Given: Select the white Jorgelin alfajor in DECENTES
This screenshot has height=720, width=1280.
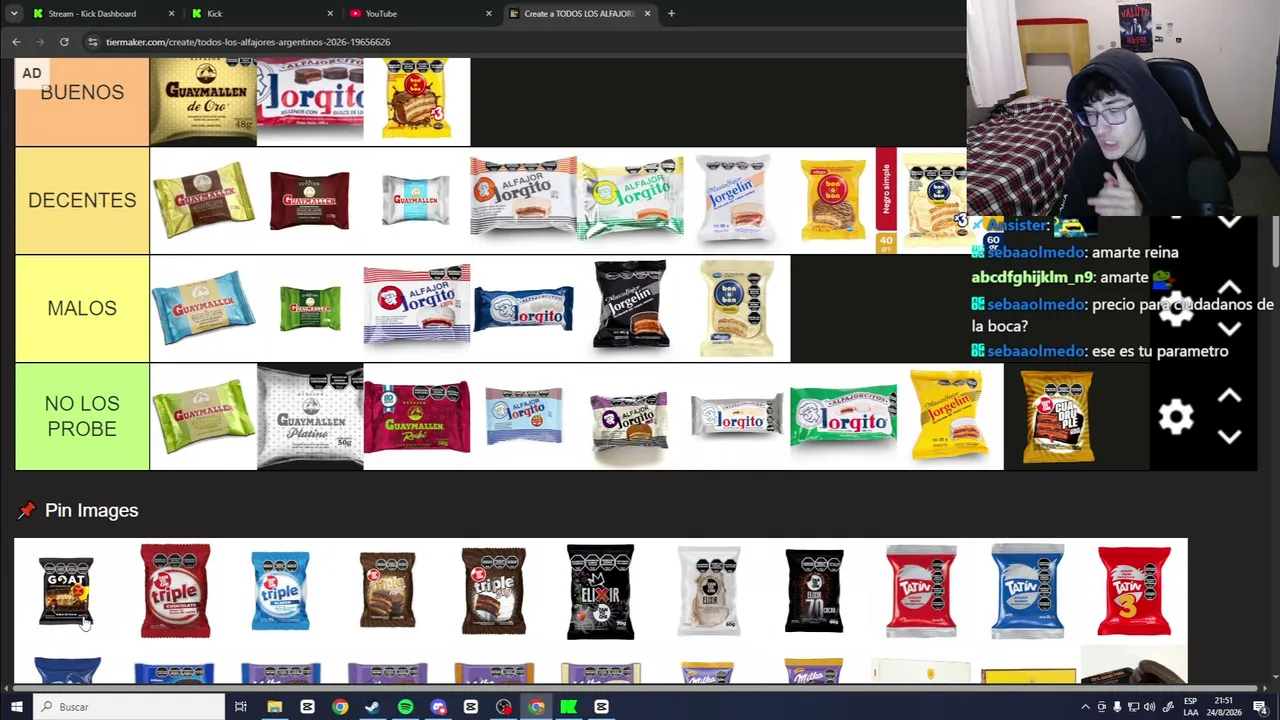Looking at the screenshot, I should click(737, 199).
